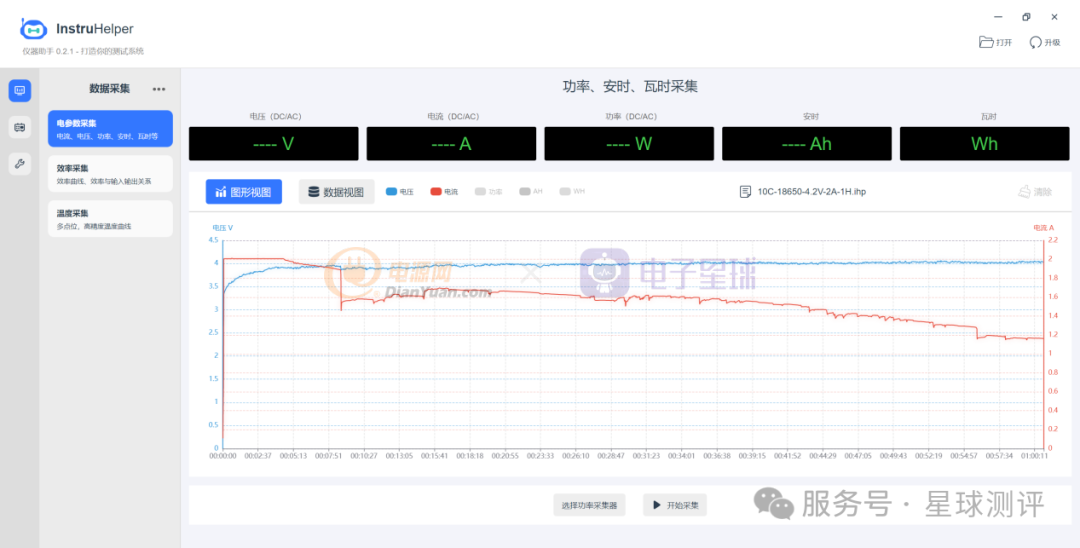Click the 选择功率采集器 button

click(589, 505)
